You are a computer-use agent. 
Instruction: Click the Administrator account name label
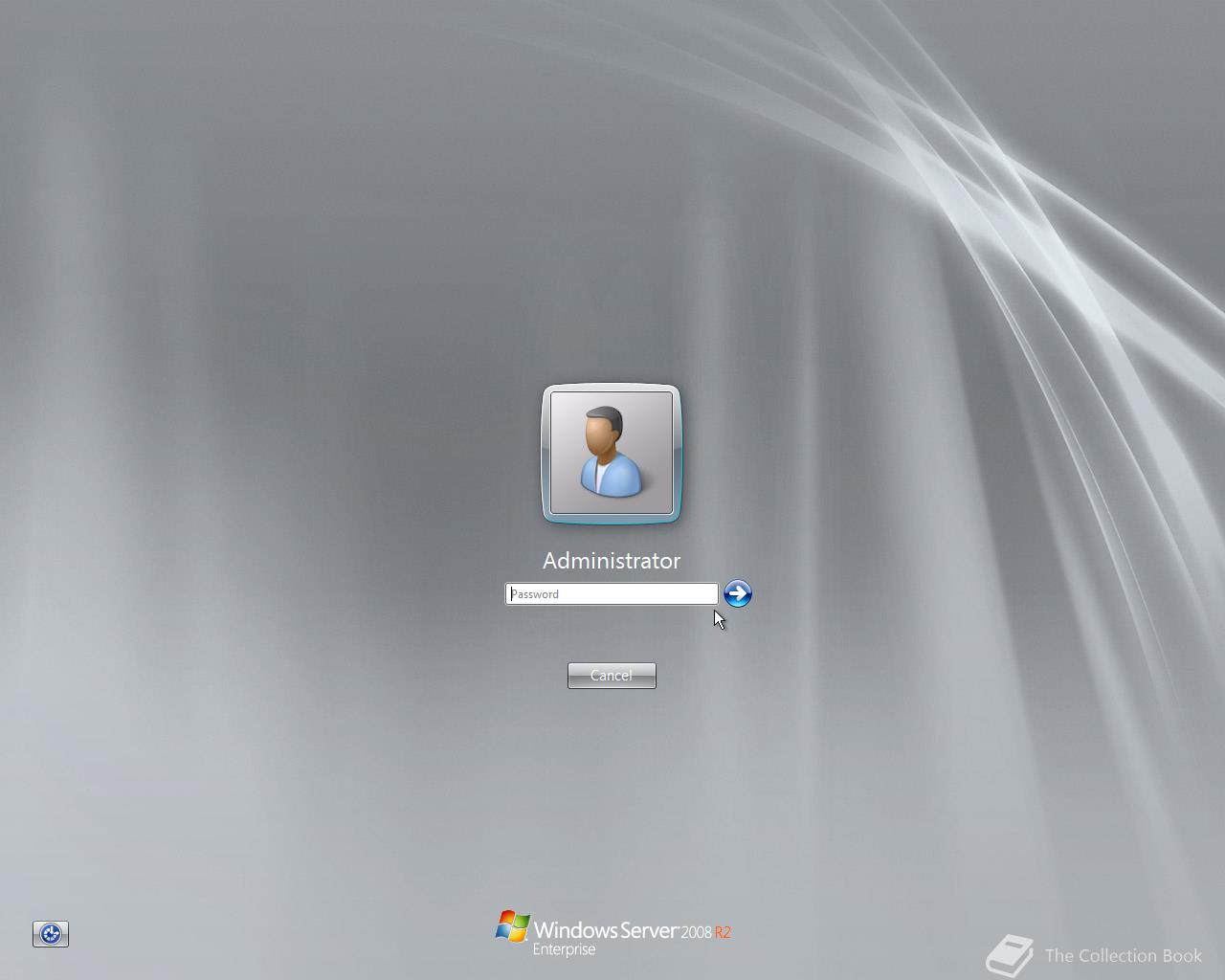point(612,561)
